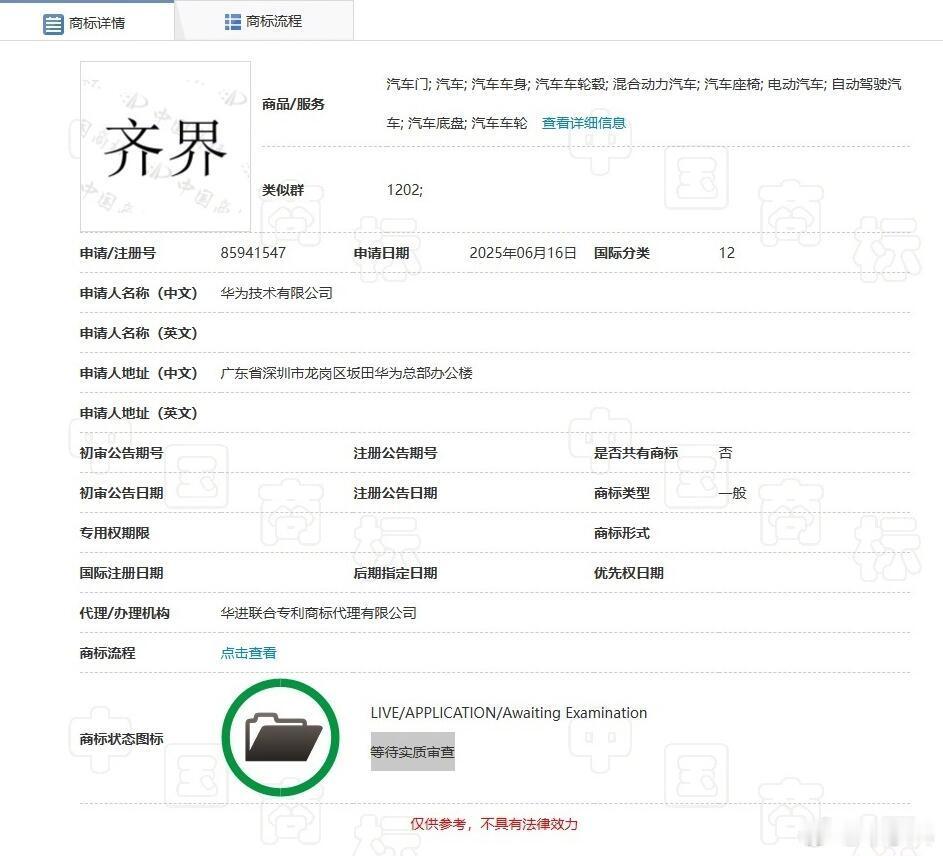Open the 查看详细信息 link
Viewport: 943px width, 856px height.
[583, 123]
